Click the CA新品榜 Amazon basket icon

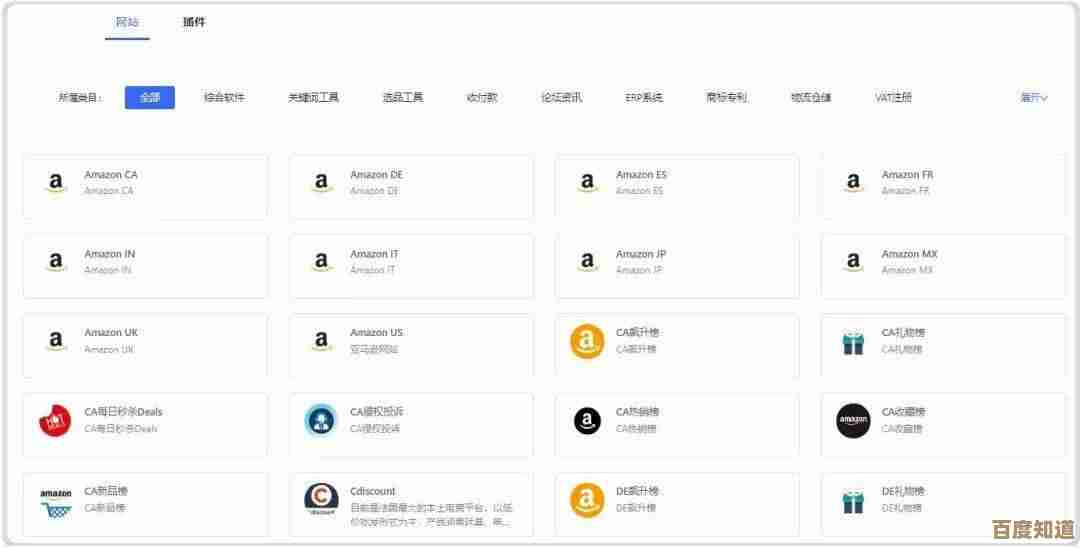coord(55,500)
